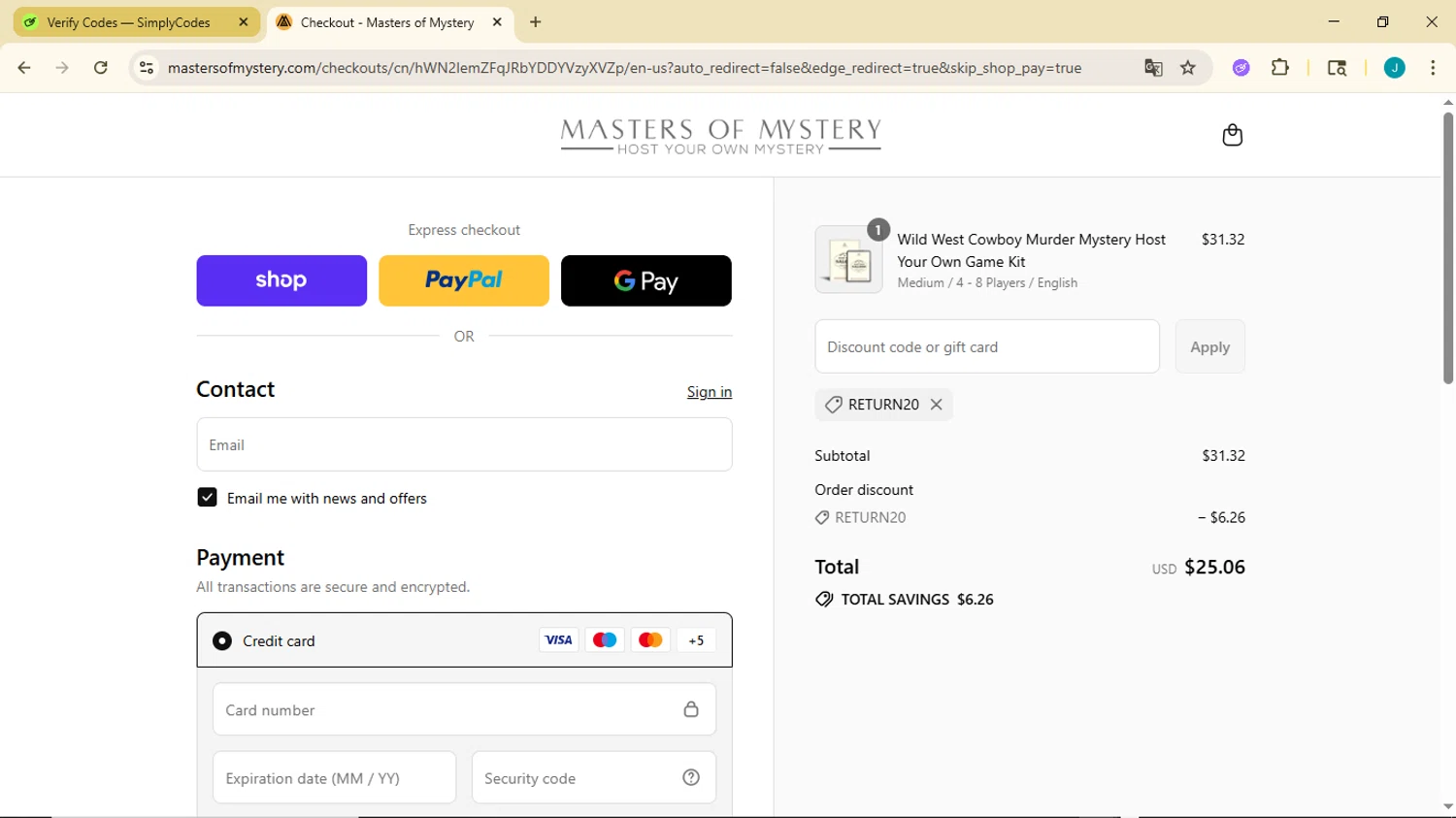Image resolution: width=1456 pixels, height=818 pixels.
Task: Focus the Expiration date field
Action: coord(334,777)
